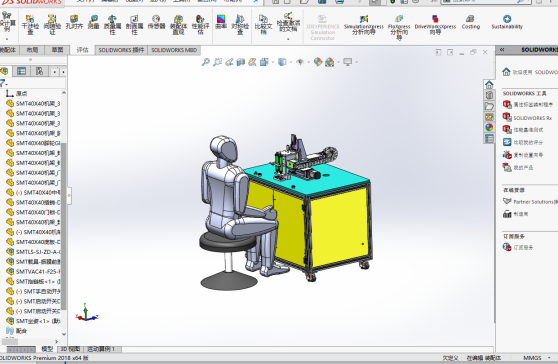Open 质量属性 mass properties

pyautogui.click(x=112, y=25)
